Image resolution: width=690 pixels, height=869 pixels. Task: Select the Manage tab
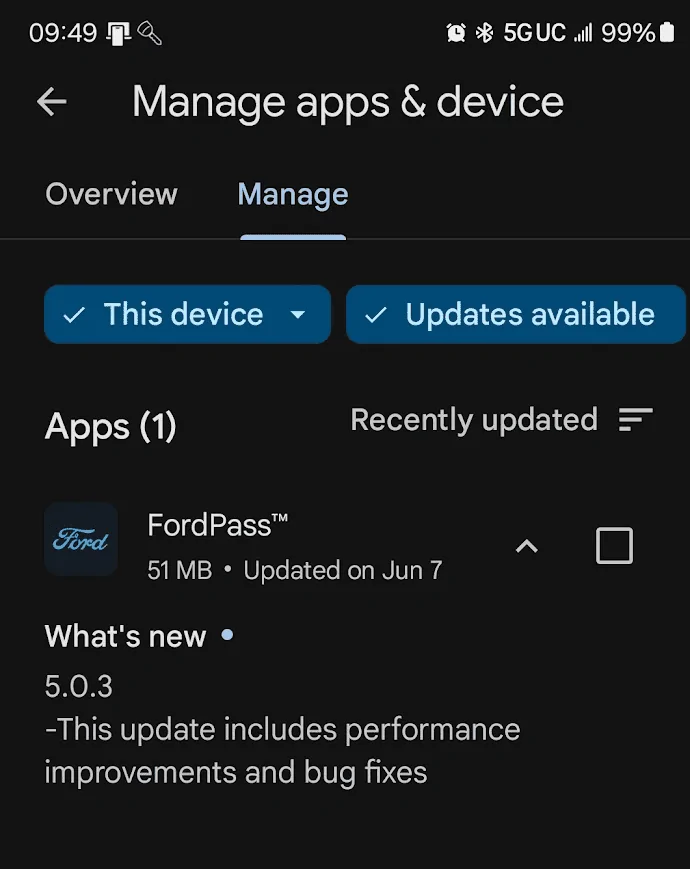point(293,194)
